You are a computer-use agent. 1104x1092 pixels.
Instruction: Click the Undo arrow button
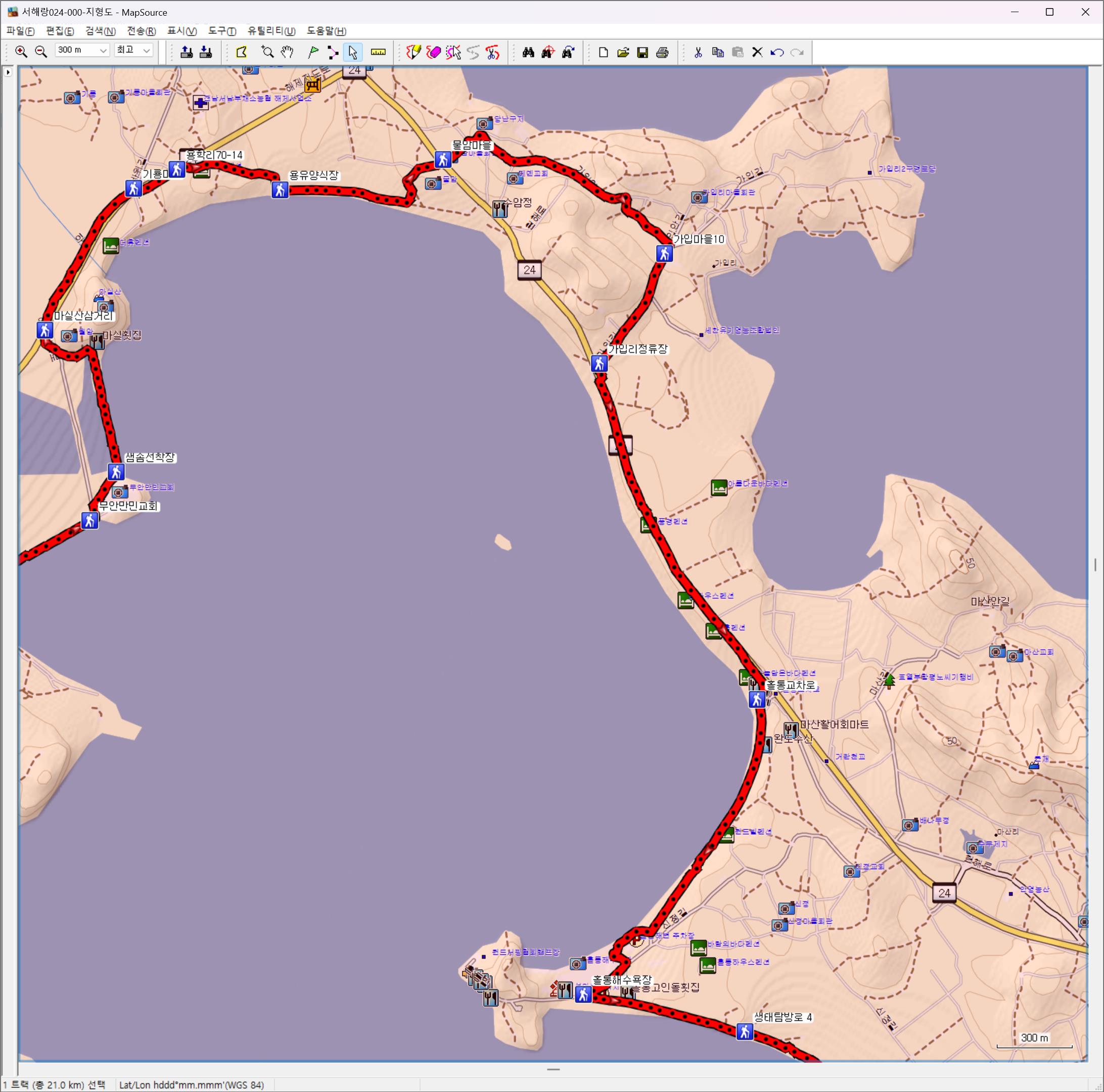coord(776,52)
